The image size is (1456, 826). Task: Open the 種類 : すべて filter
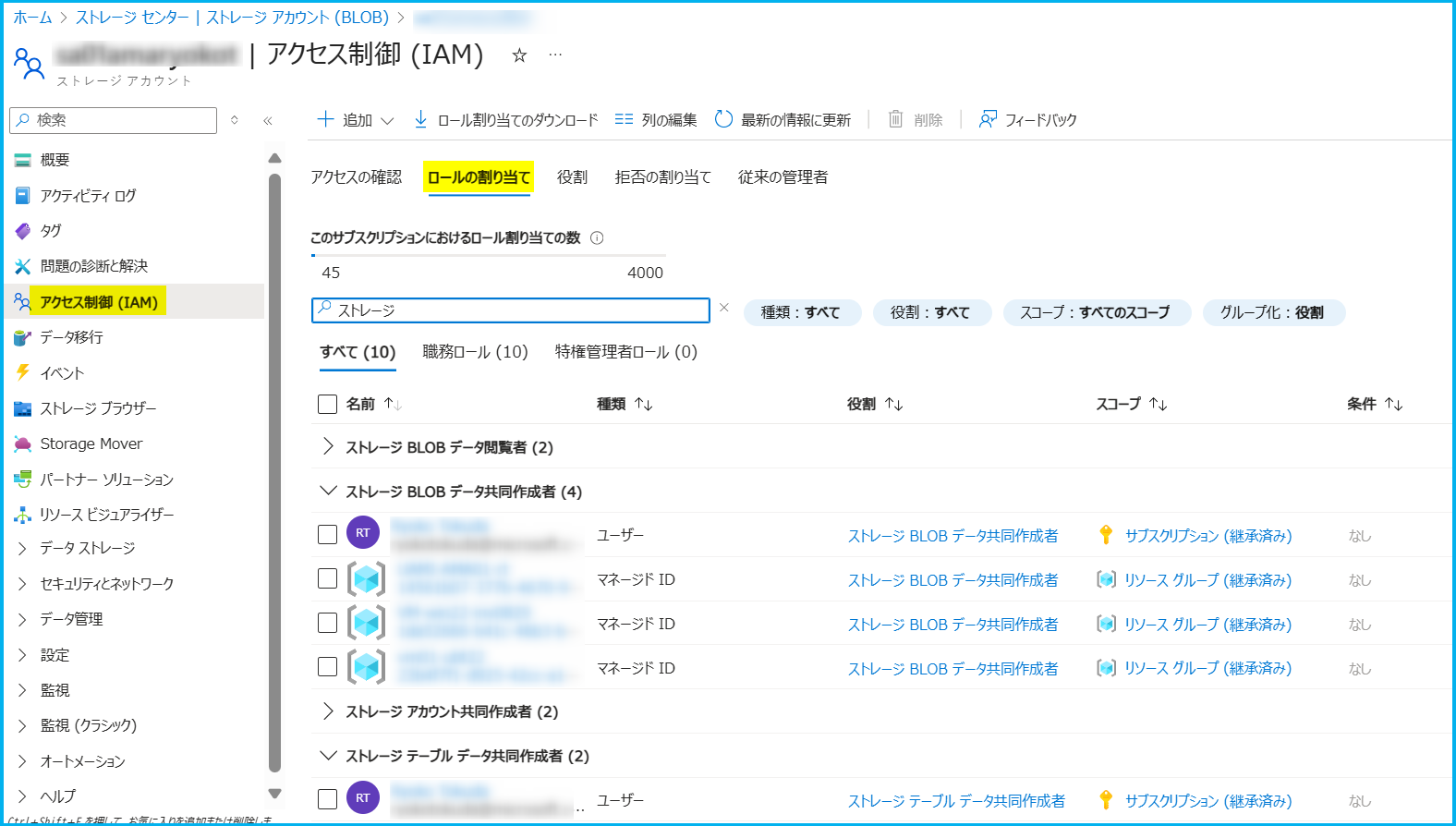point(802,312)
